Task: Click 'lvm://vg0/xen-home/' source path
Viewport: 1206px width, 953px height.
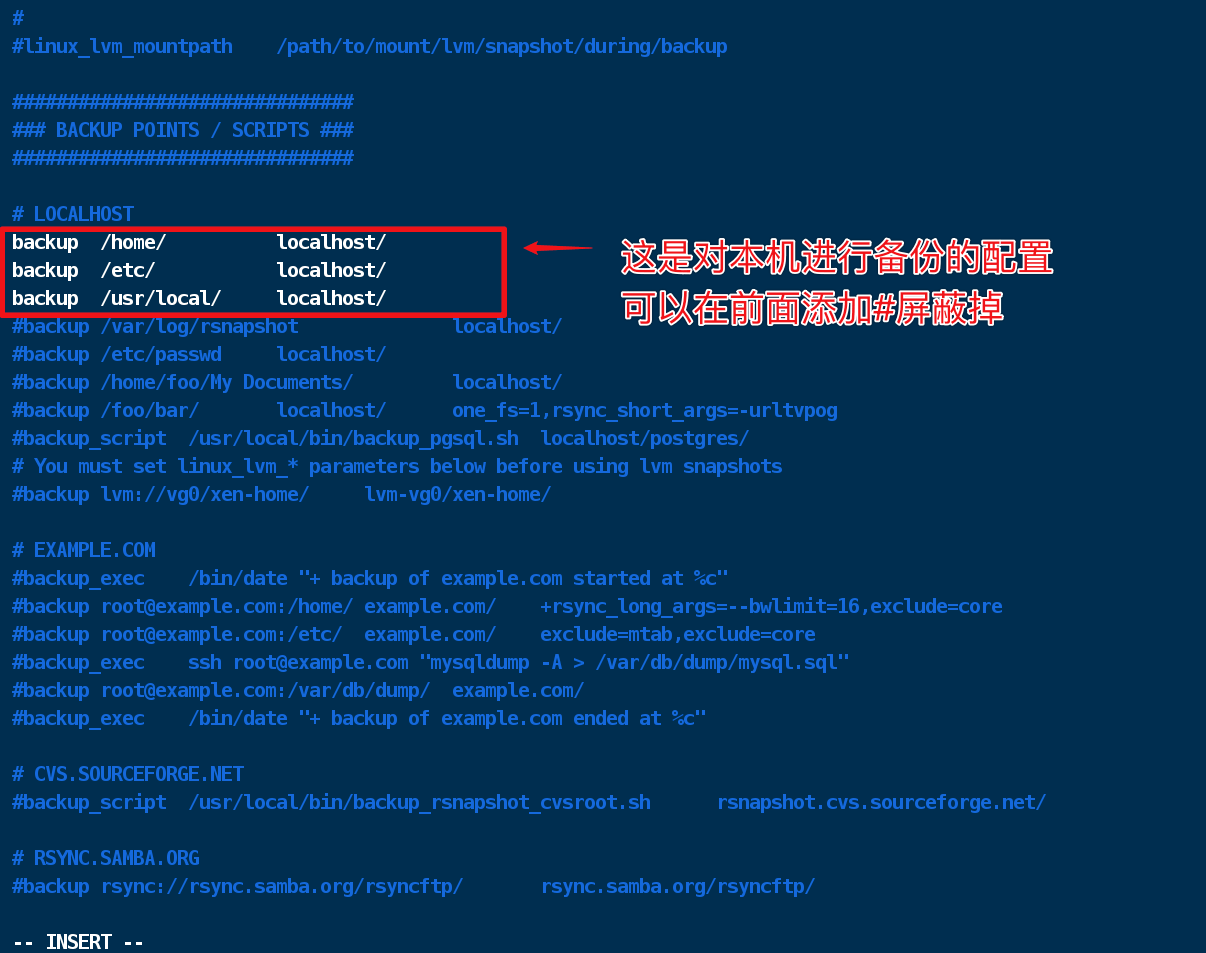Action: click(x=205, y=494)
